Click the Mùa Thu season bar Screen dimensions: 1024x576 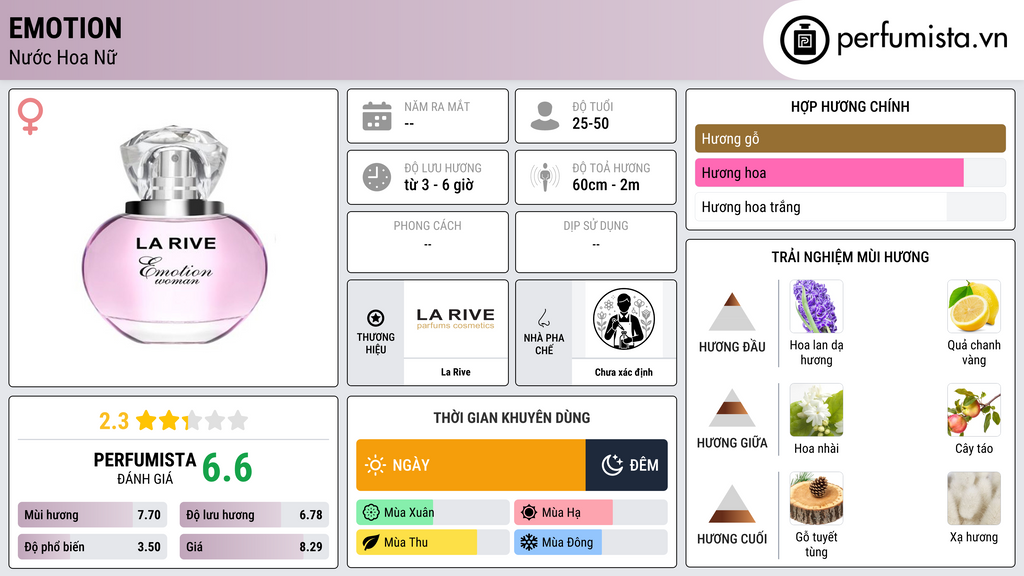(x=433, y=543)
